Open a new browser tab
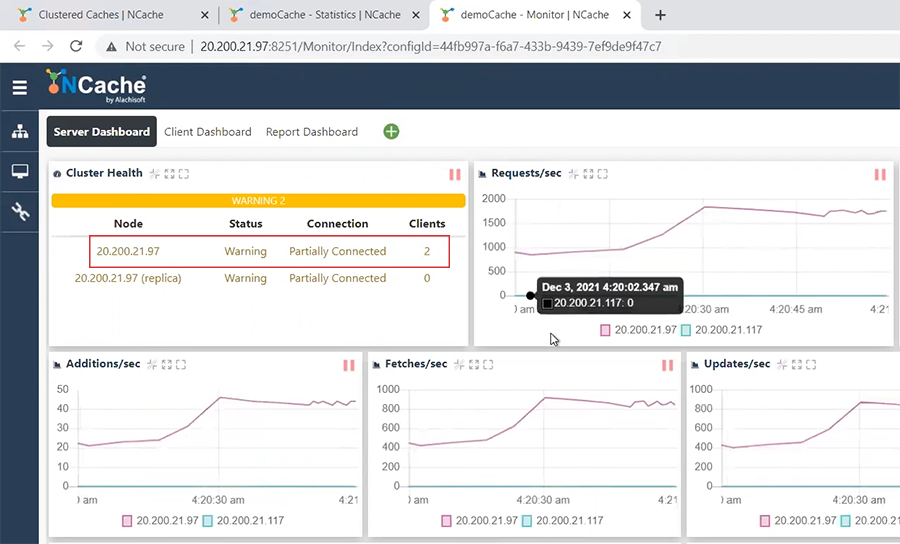This screenshot has width=900, height=544. (660, 15)
